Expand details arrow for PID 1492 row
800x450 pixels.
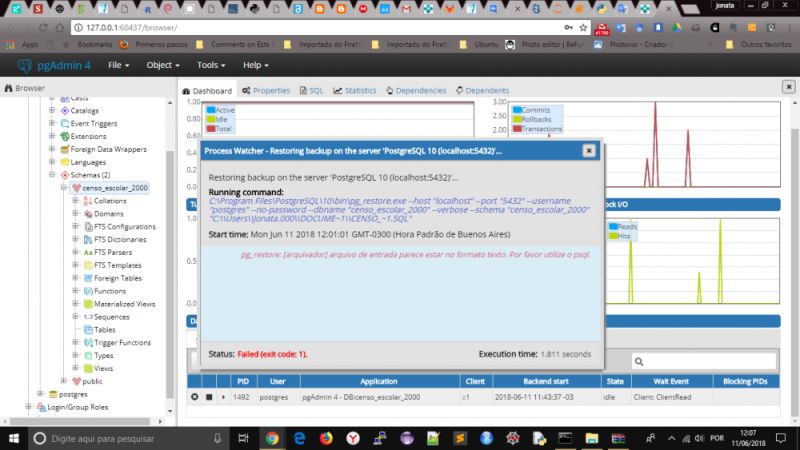point(223,396)
